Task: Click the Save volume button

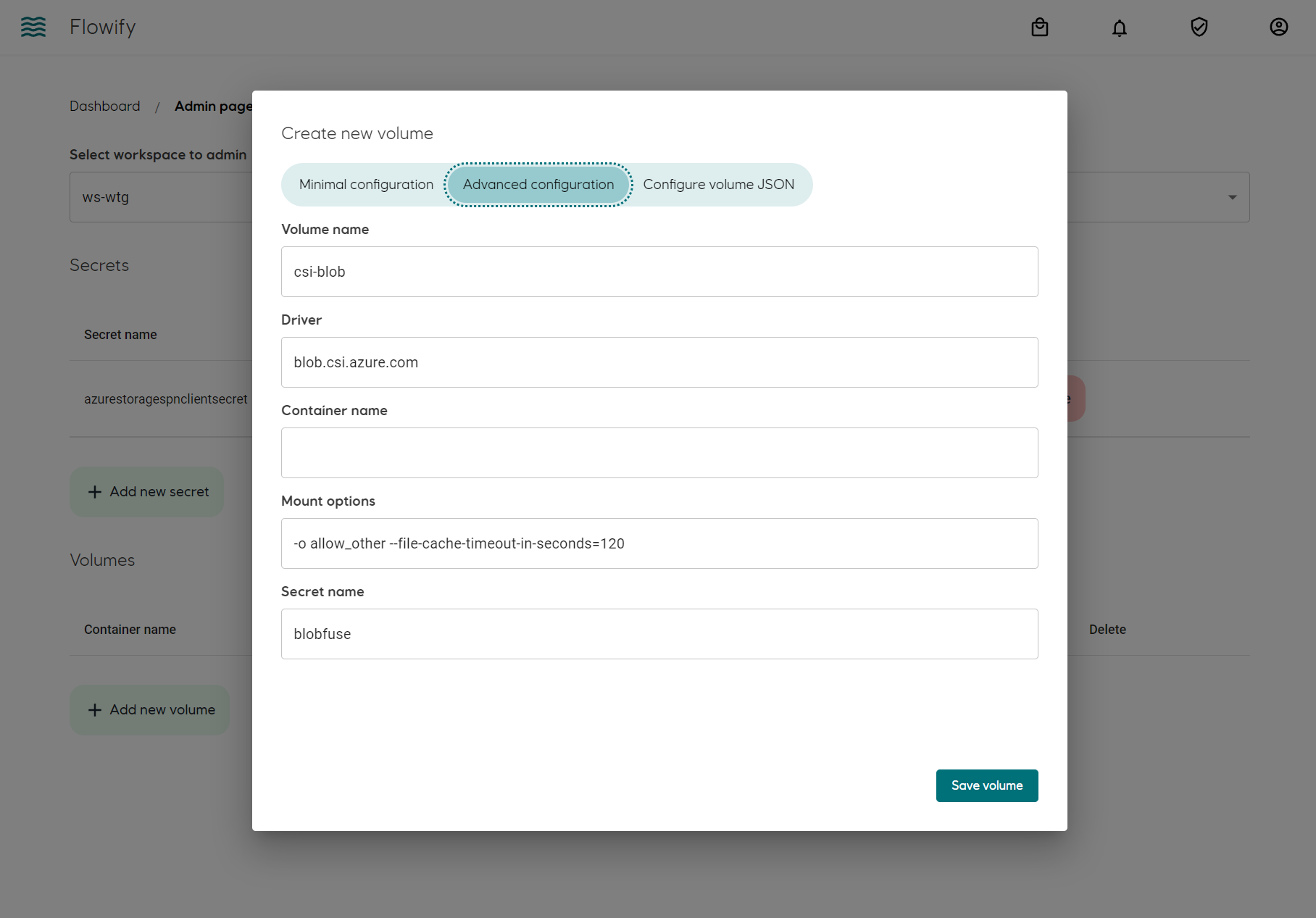Action: [987, 785]
